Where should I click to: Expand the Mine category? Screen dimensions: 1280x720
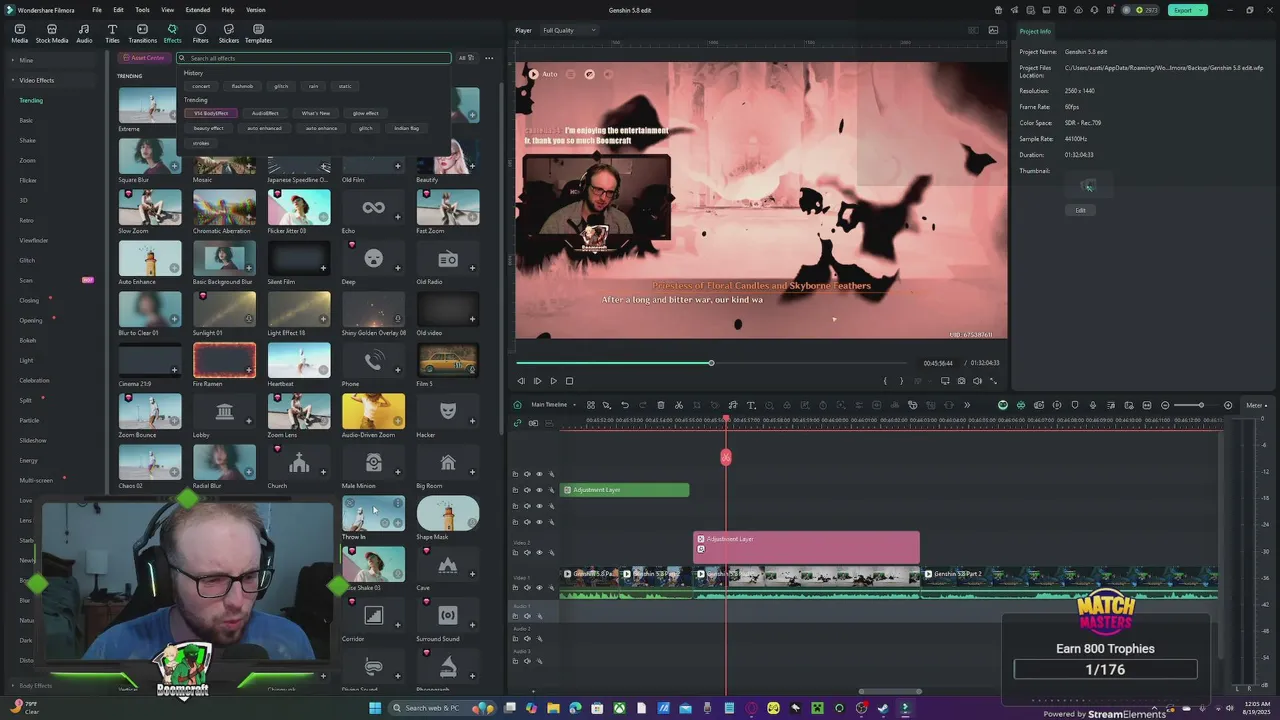[x=26, y=60]
